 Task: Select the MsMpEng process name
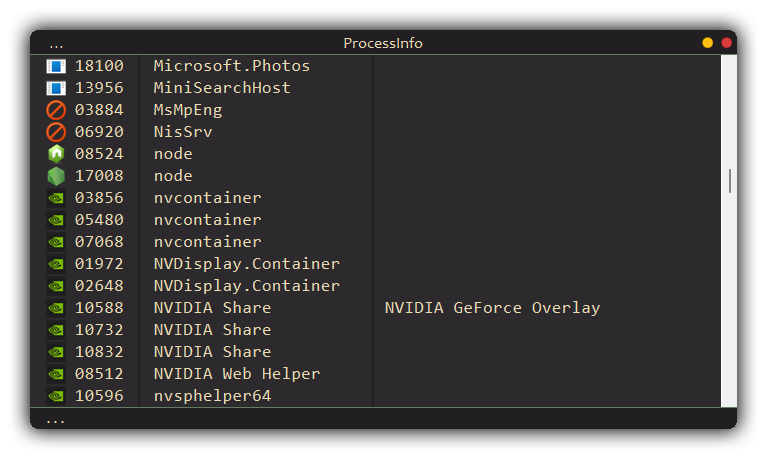tap(188, 111)
